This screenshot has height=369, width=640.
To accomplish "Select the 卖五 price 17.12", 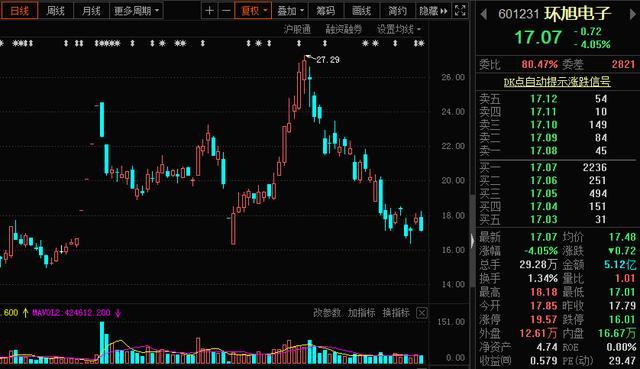I will click(544, 99).
